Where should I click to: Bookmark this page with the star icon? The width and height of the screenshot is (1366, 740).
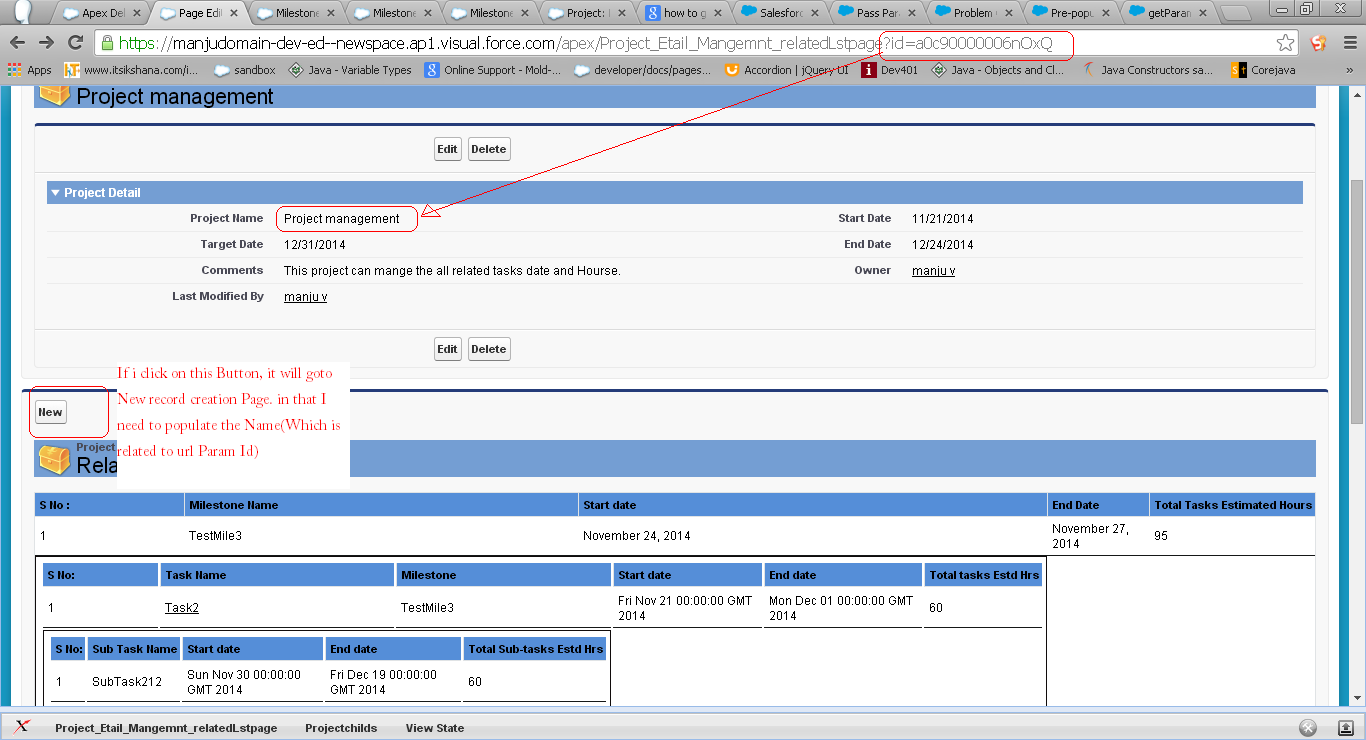pyautogui.click(x=1285, y=43)
